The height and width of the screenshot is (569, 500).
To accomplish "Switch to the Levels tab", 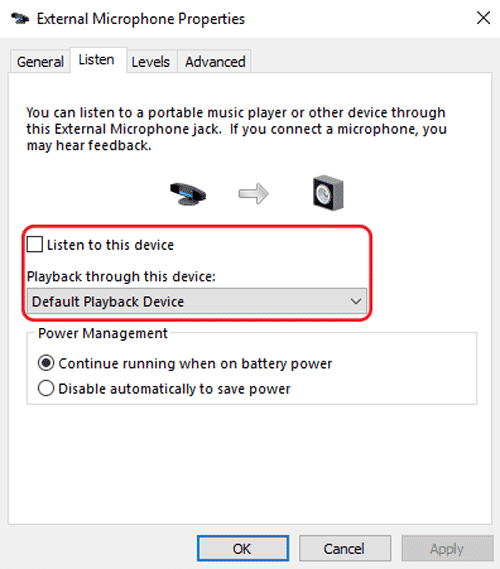I will click(x=151, y=62).
